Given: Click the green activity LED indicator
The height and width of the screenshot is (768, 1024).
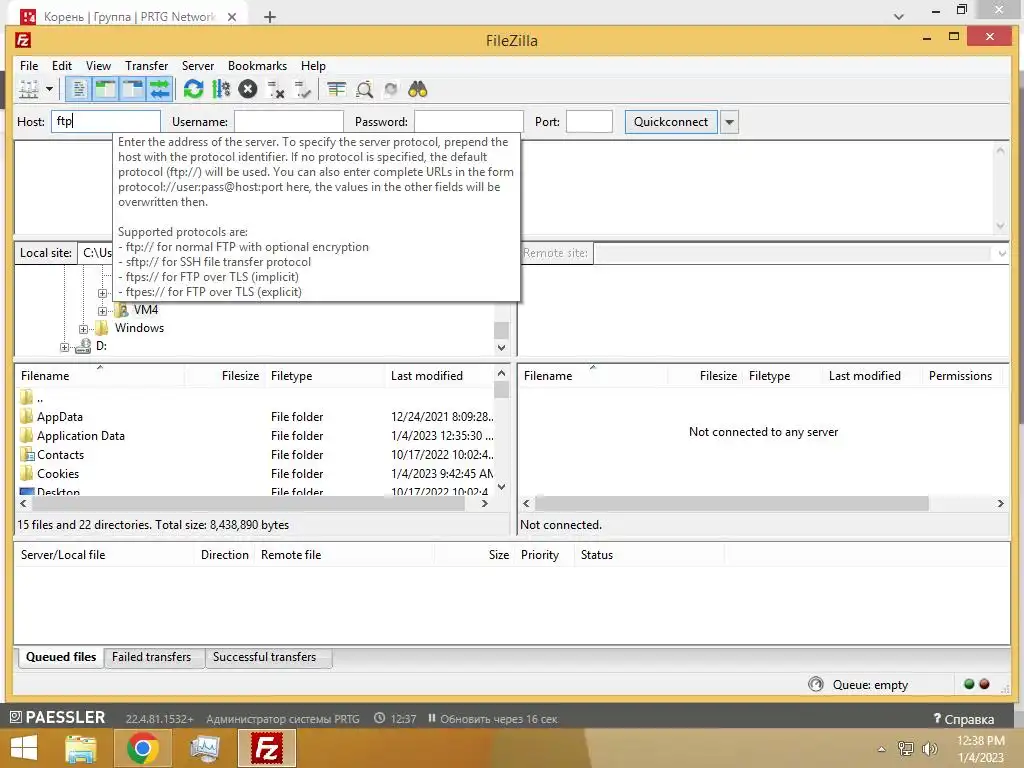Looking at the screenshot, I should pyautogui.click(x=969, y=684).
